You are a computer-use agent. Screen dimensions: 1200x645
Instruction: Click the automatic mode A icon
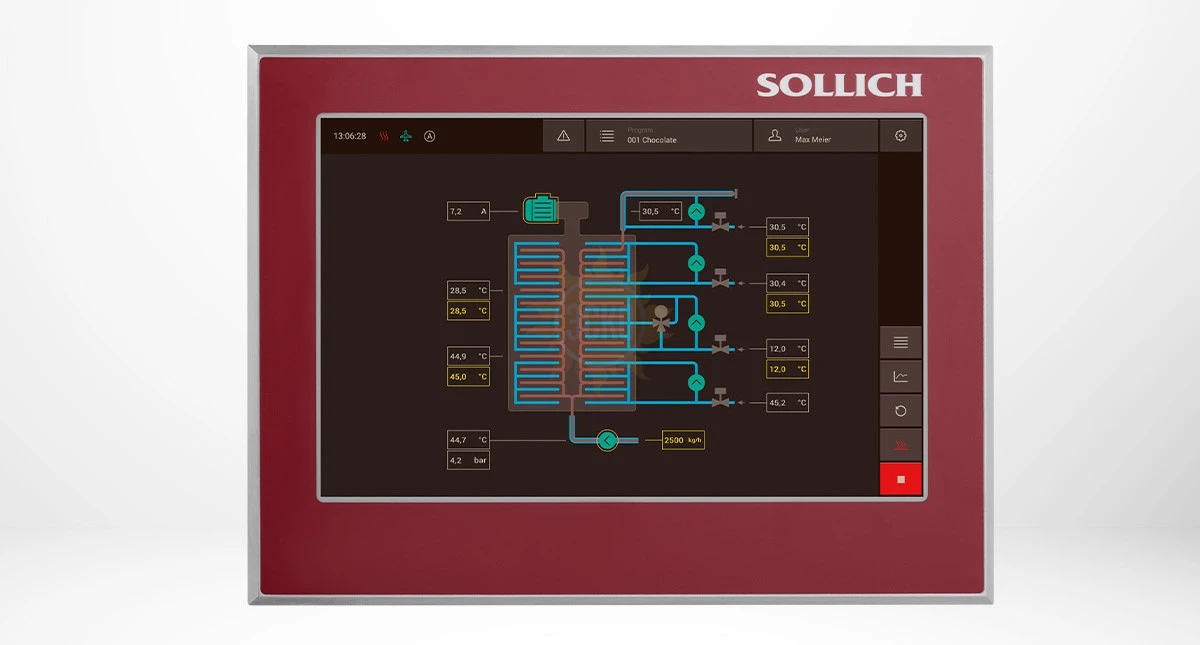click(430, 136)
